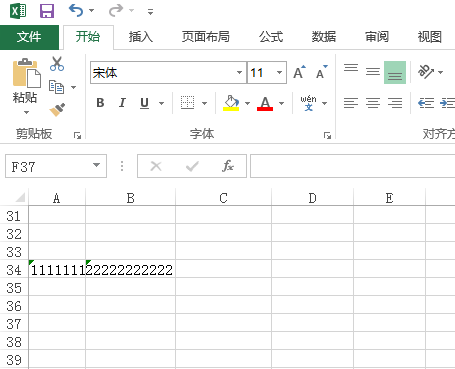Toggle italic formatting
The image size is (455, 369).
(122, 103)
